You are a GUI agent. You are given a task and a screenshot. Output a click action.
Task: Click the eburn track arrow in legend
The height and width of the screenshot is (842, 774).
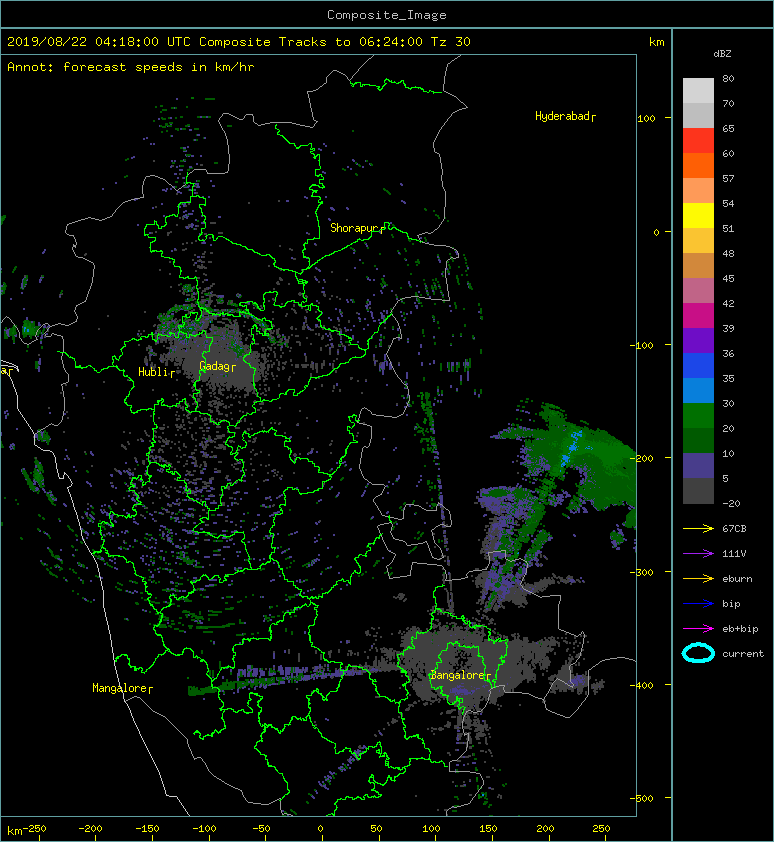point(698,579)
